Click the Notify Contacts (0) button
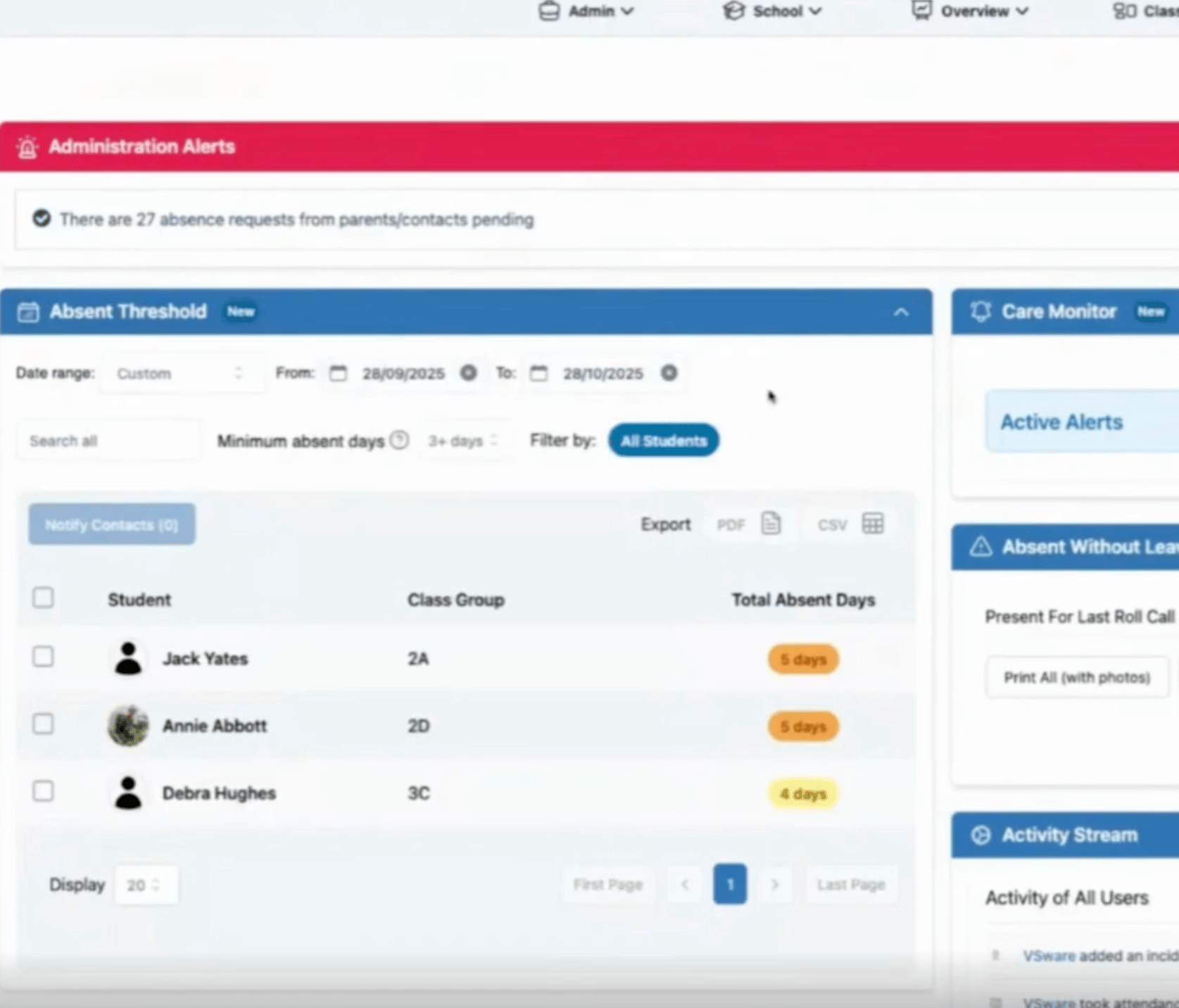Image resolution: width=1179 pixels, height=1008 pixels. pos(112,524)
